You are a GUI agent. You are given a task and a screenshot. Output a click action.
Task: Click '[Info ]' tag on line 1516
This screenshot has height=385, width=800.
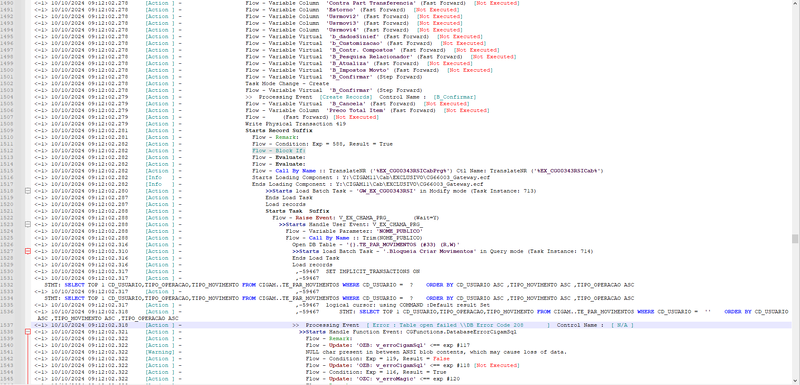(160, 177)
